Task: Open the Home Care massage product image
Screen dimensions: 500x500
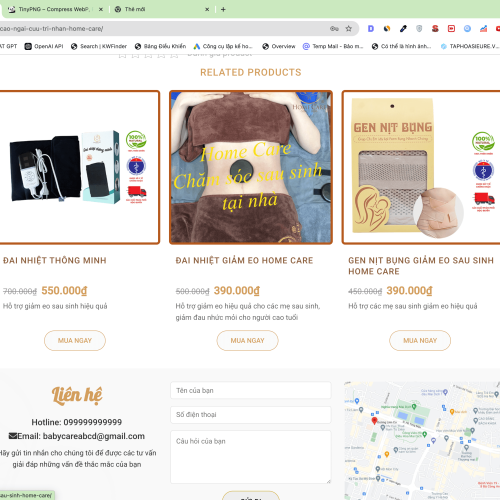Action: click(251, 167)
